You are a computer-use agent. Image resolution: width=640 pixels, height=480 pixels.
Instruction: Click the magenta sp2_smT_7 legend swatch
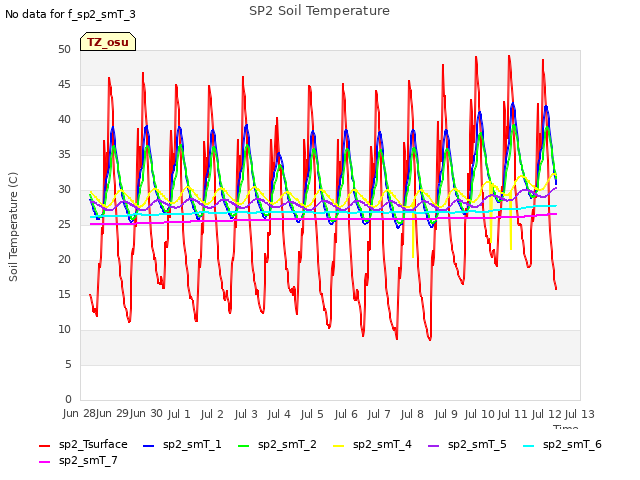[44, 462]
